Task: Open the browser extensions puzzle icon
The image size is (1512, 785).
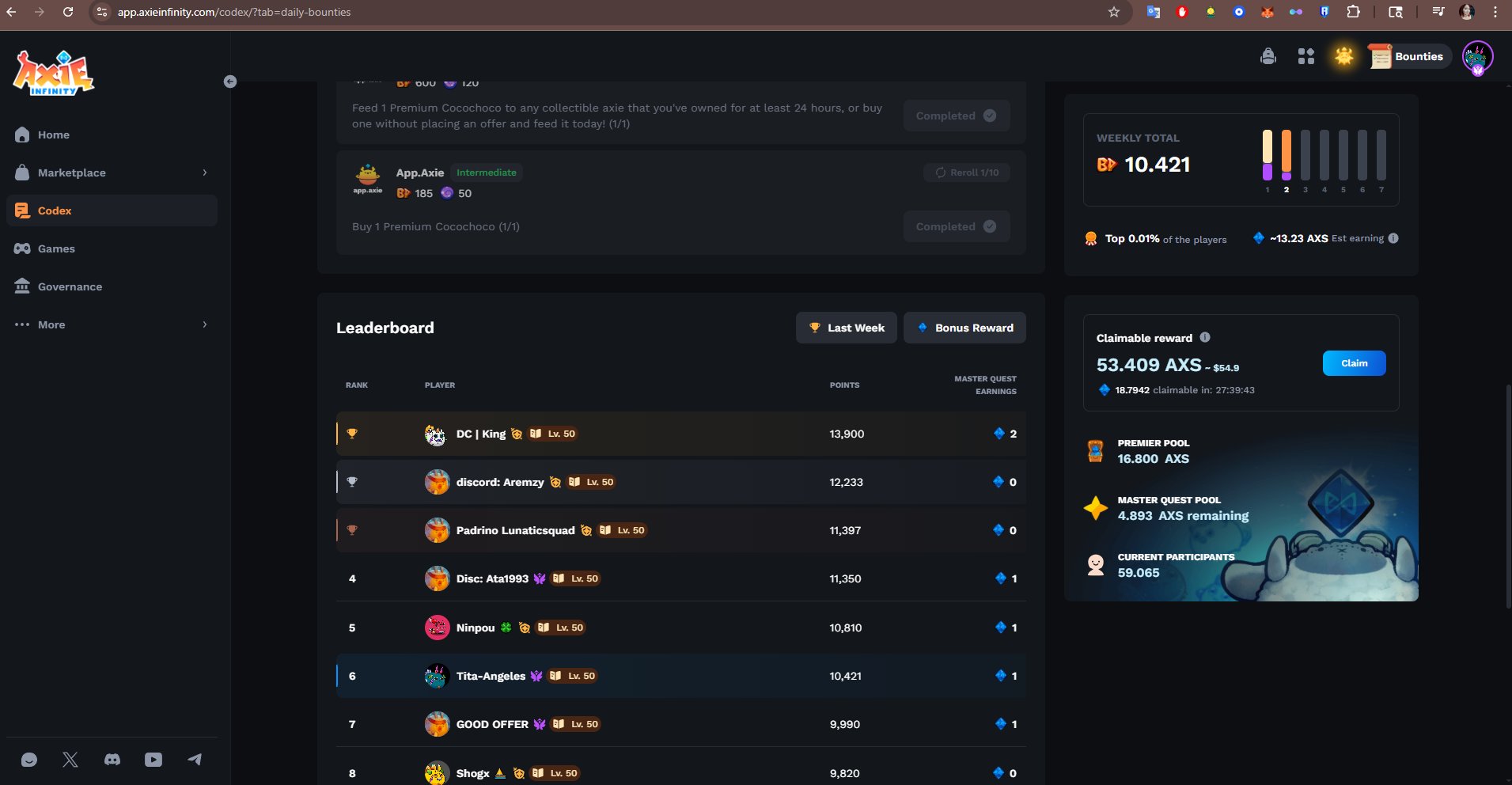Action: click(x=1353, y=12)
